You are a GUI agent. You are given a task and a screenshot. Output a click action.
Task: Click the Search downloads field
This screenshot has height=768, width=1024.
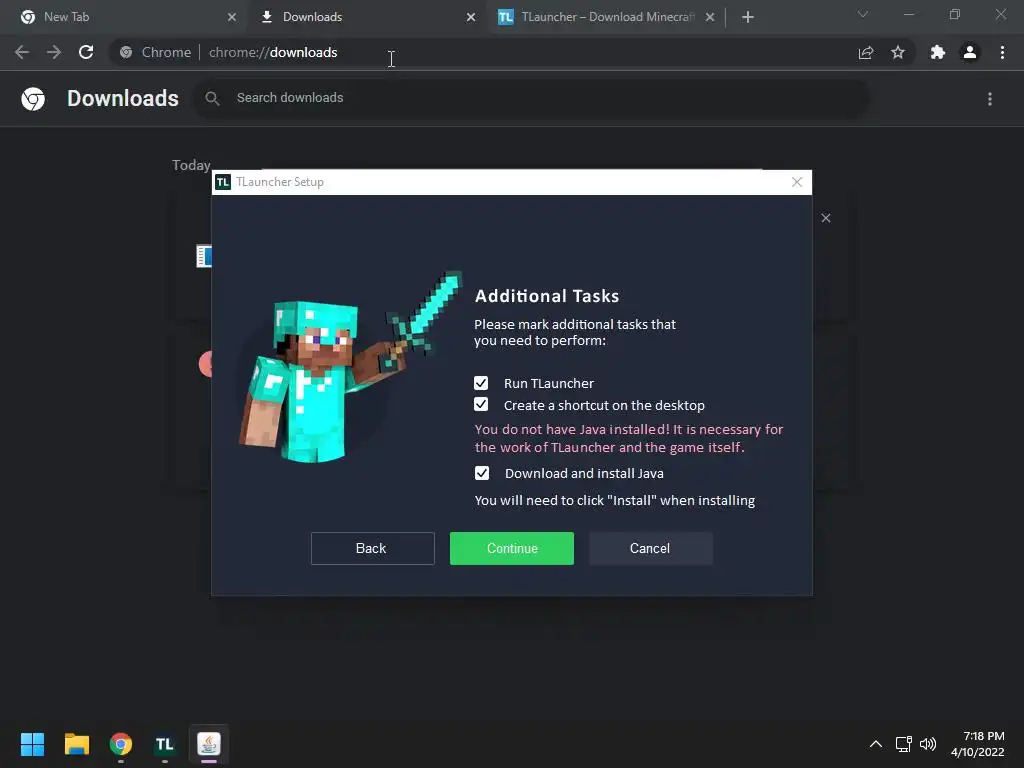pyautogui.click(x=531, y=98)
